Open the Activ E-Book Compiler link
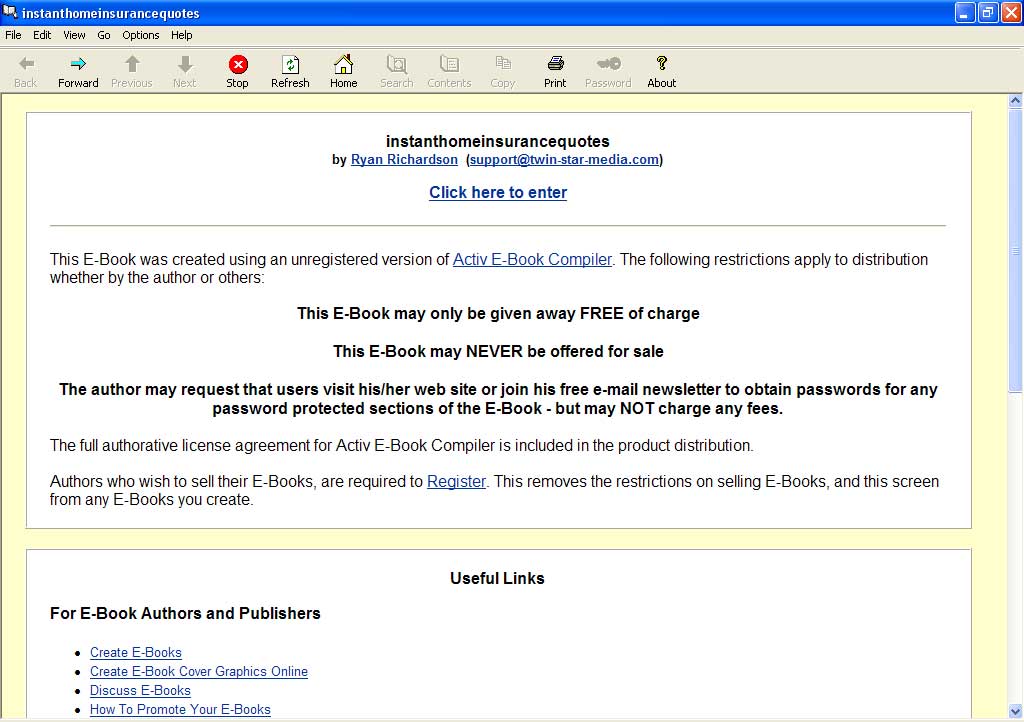This screenshot has width=1024, height=722. click(x=532, y=260)
